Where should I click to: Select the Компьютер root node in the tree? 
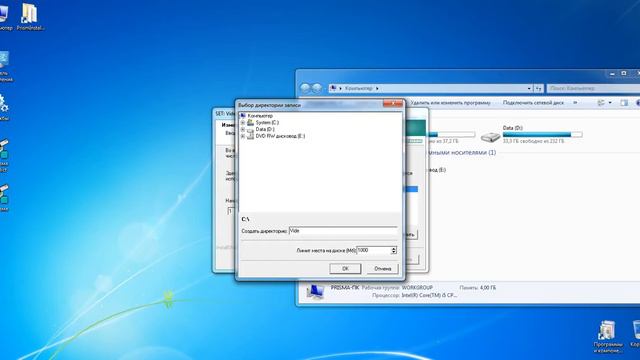260,116
